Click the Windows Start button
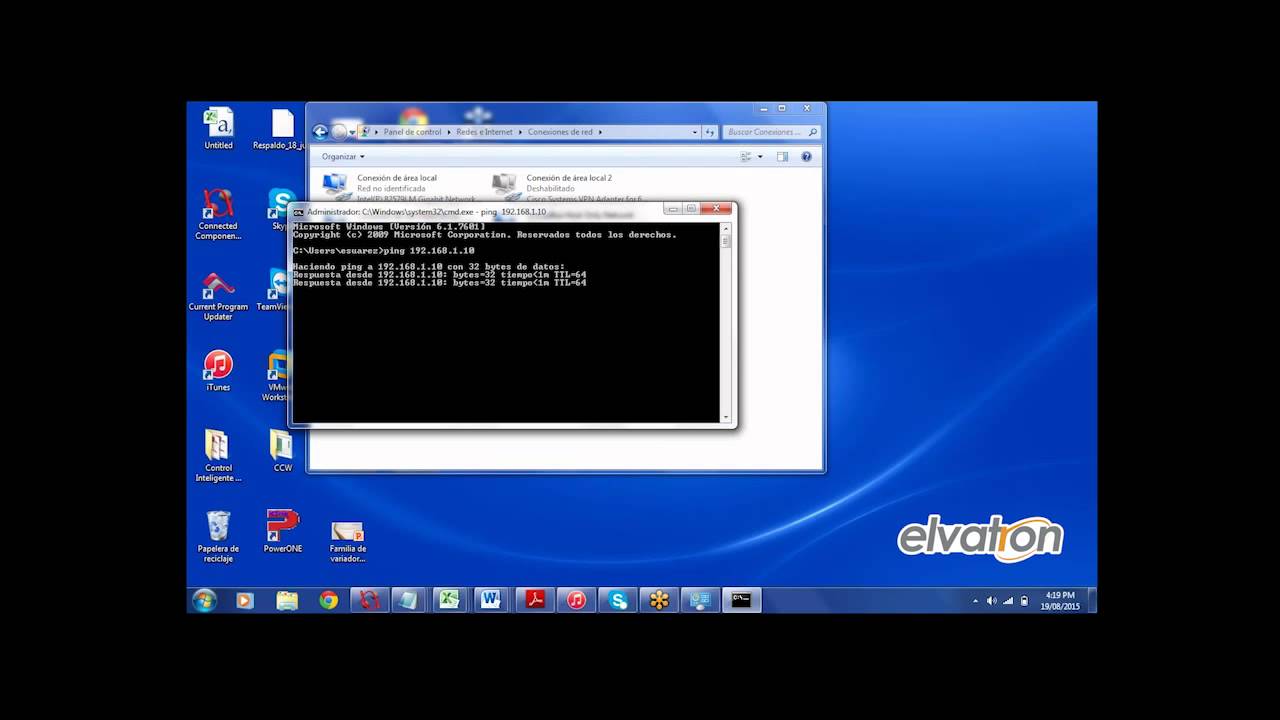The height and width of the screenshot is (720, 1280). (x=204, y=600)
